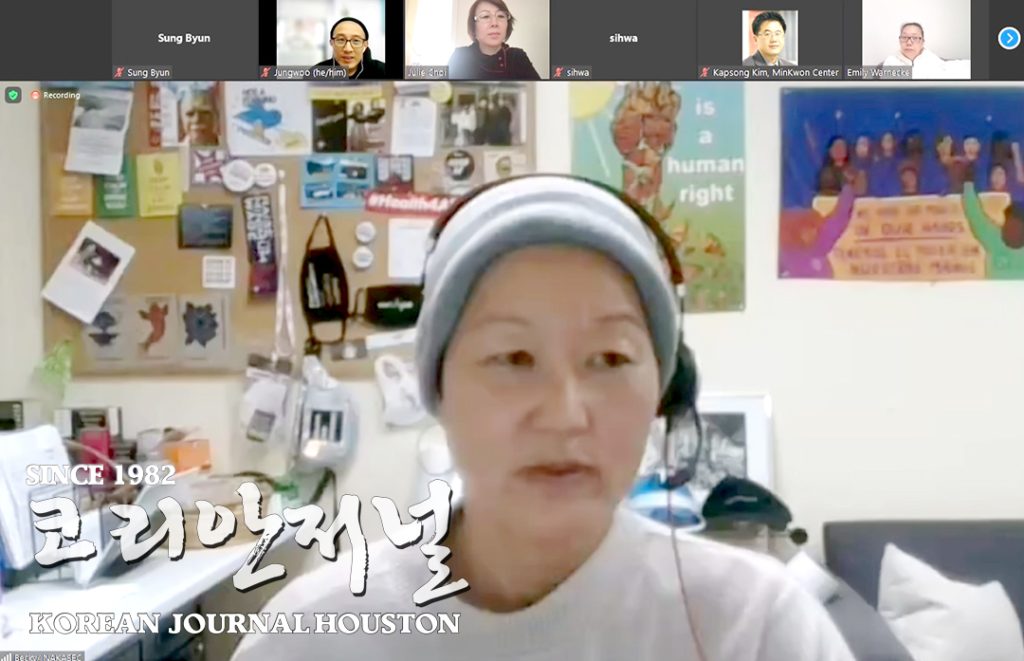Click the Jungwoo (he/him) name tag
Viewport: 1024px width, 661px height.
point(310,73)
